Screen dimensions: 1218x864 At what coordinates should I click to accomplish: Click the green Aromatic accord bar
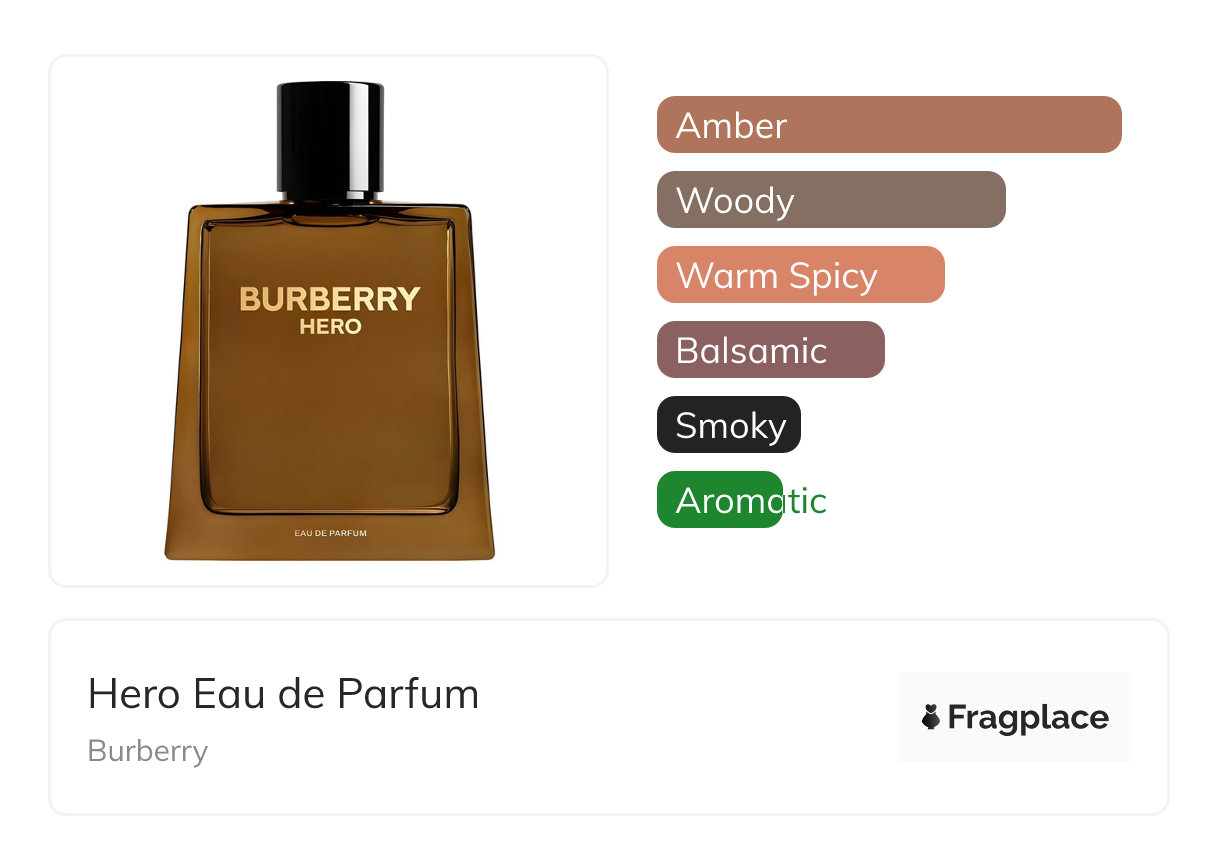click(x=719, y=500)
